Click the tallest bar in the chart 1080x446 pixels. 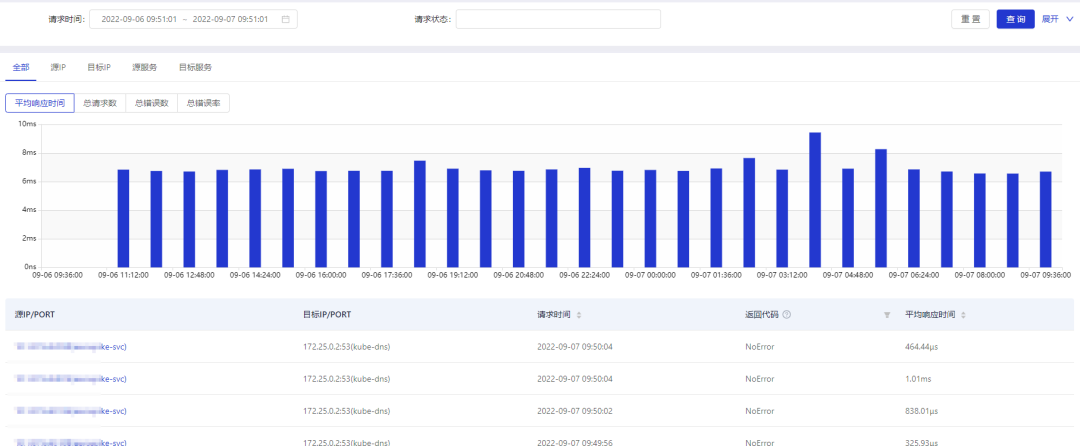coord(815,200)
